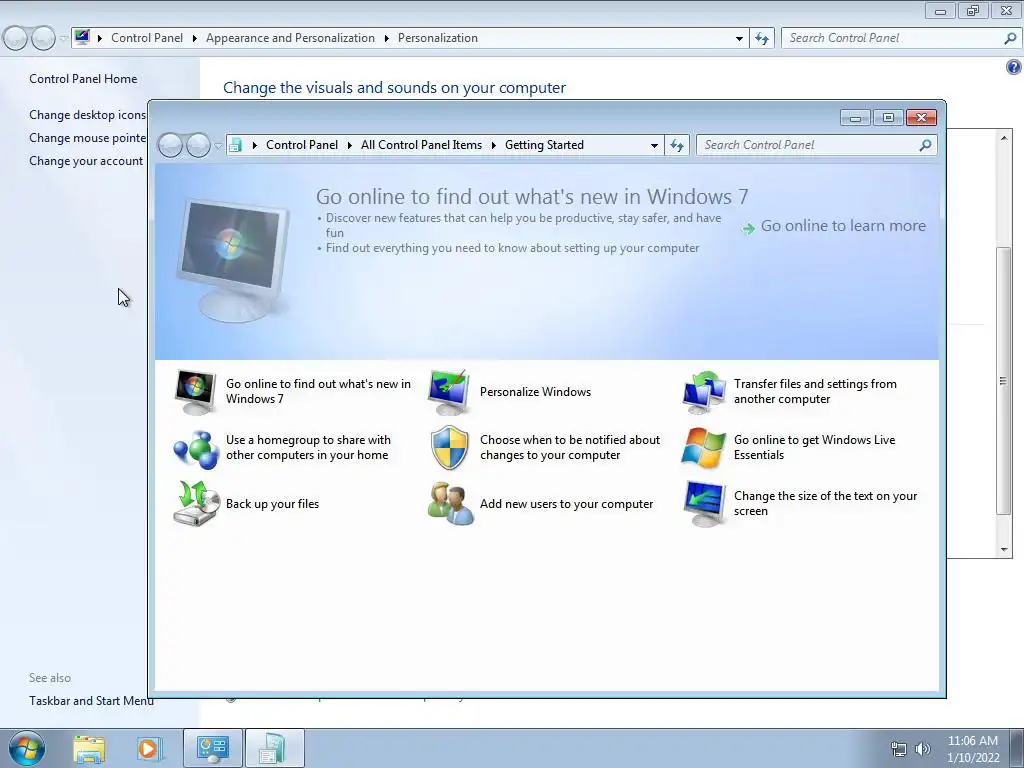
Task: Click Appearance and Personalization breadcrumb
Action: [290, 38]
